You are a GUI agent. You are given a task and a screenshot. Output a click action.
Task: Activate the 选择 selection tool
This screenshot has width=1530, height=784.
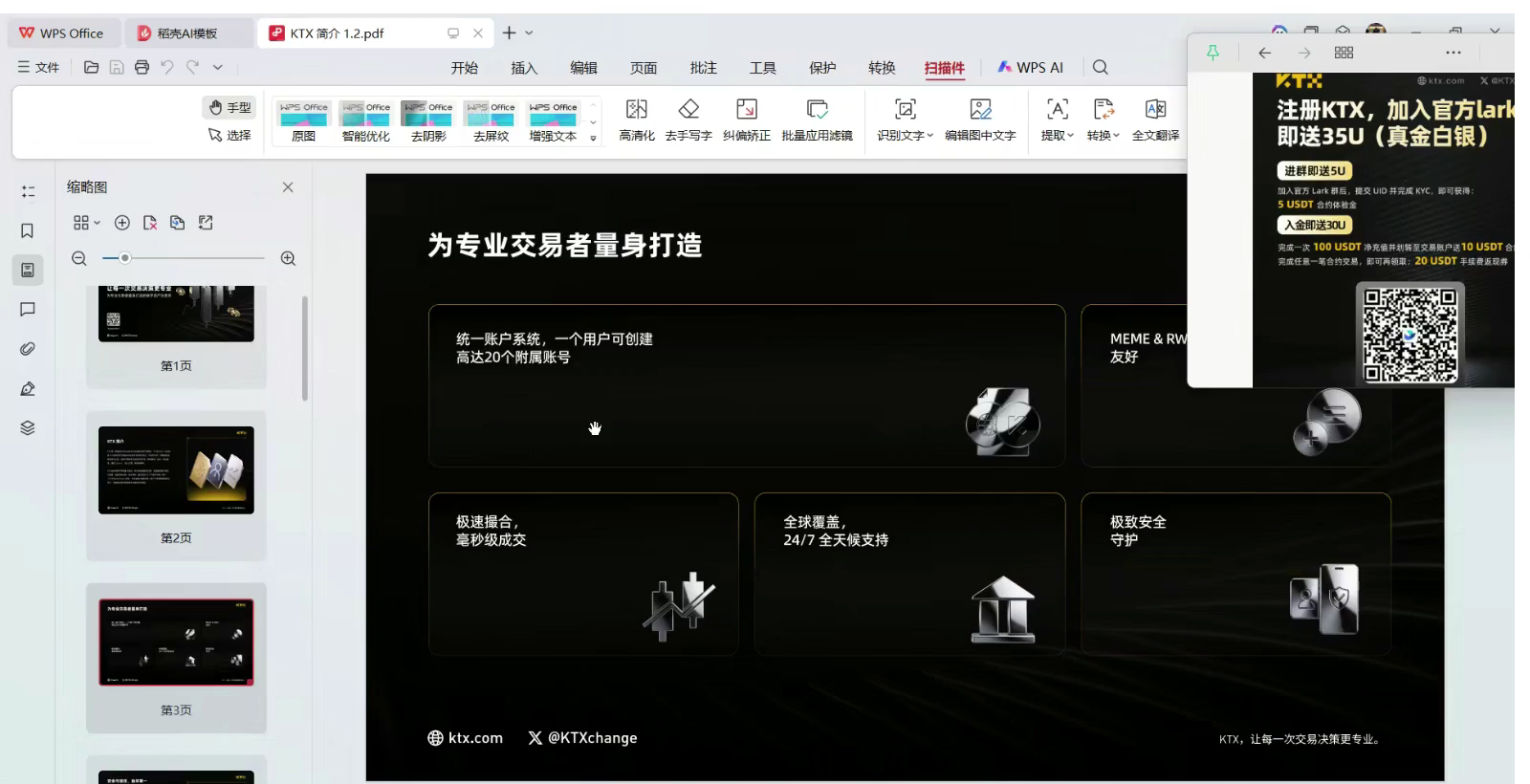point(229,136)
